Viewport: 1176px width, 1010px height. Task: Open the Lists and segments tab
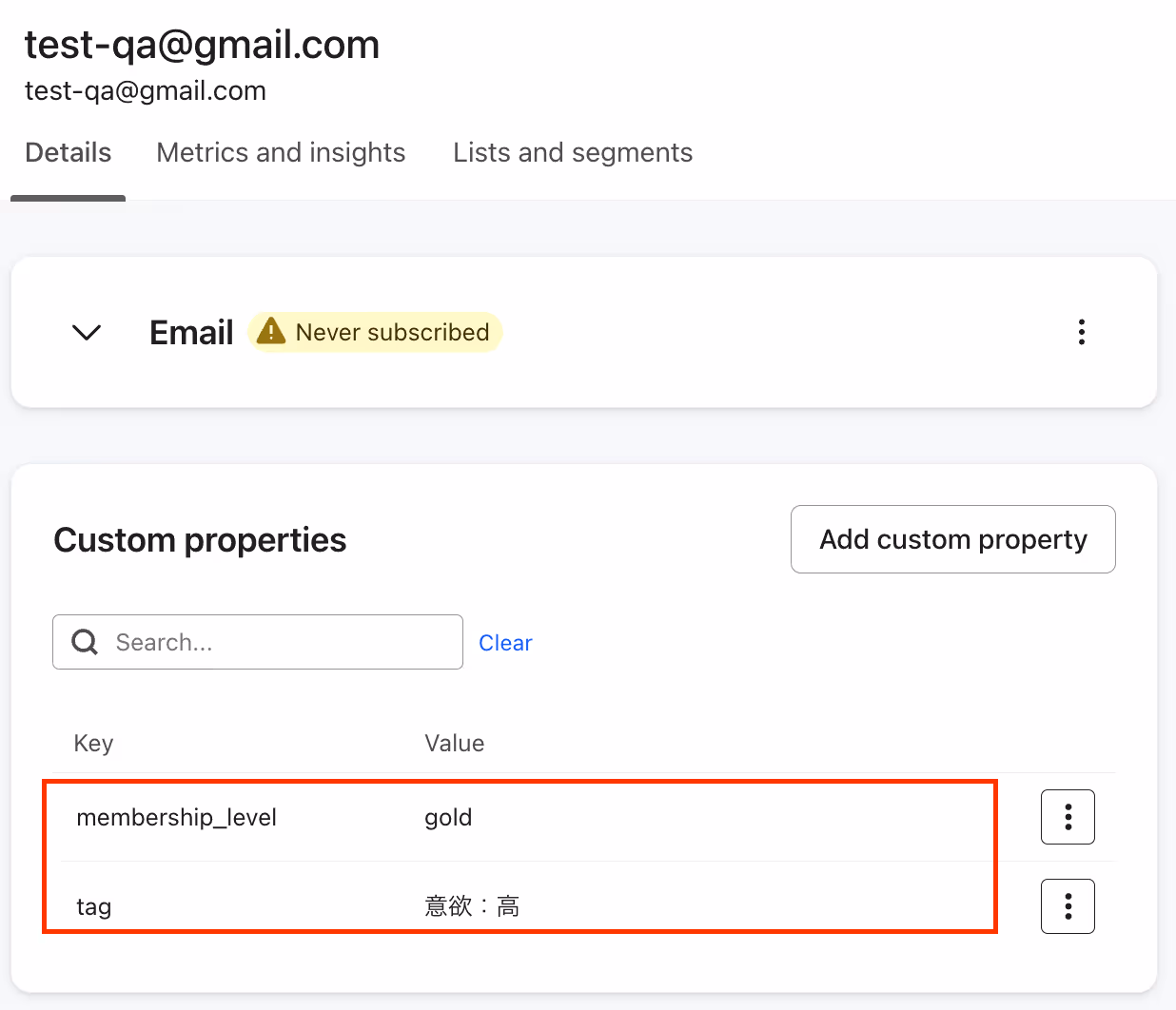coord(573,152)
